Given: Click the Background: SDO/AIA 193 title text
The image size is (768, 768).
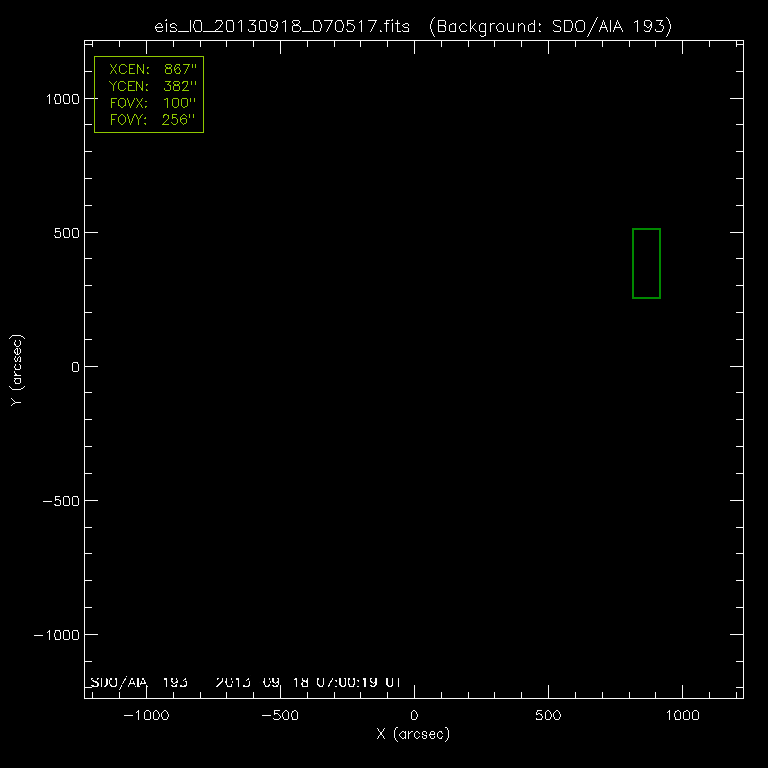Looking at the screenshot, I should pos(551,26).
